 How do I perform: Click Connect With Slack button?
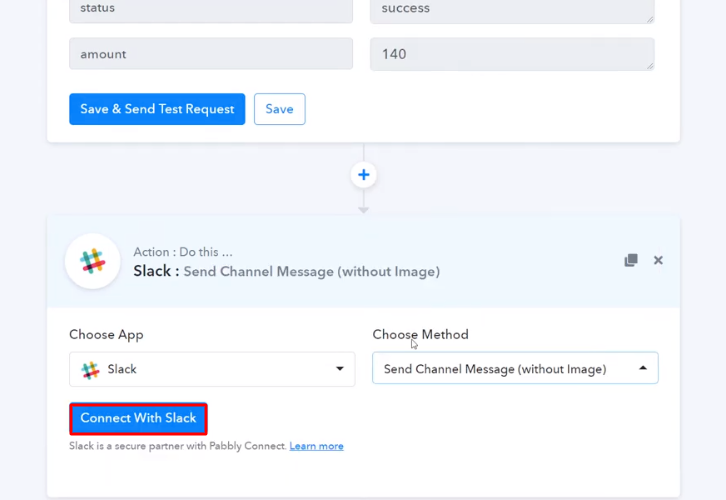point(138,419)
